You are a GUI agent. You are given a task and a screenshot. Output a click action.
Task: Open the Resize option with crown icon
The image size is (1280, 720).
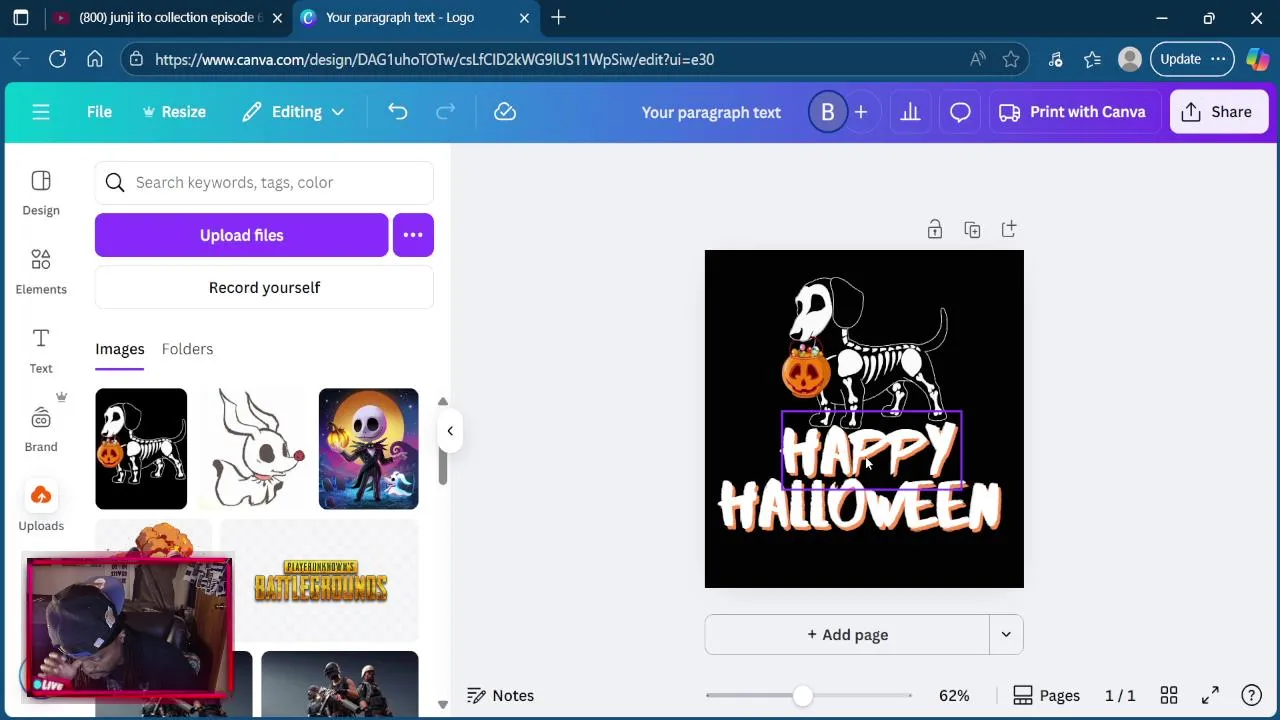[174, 112]
